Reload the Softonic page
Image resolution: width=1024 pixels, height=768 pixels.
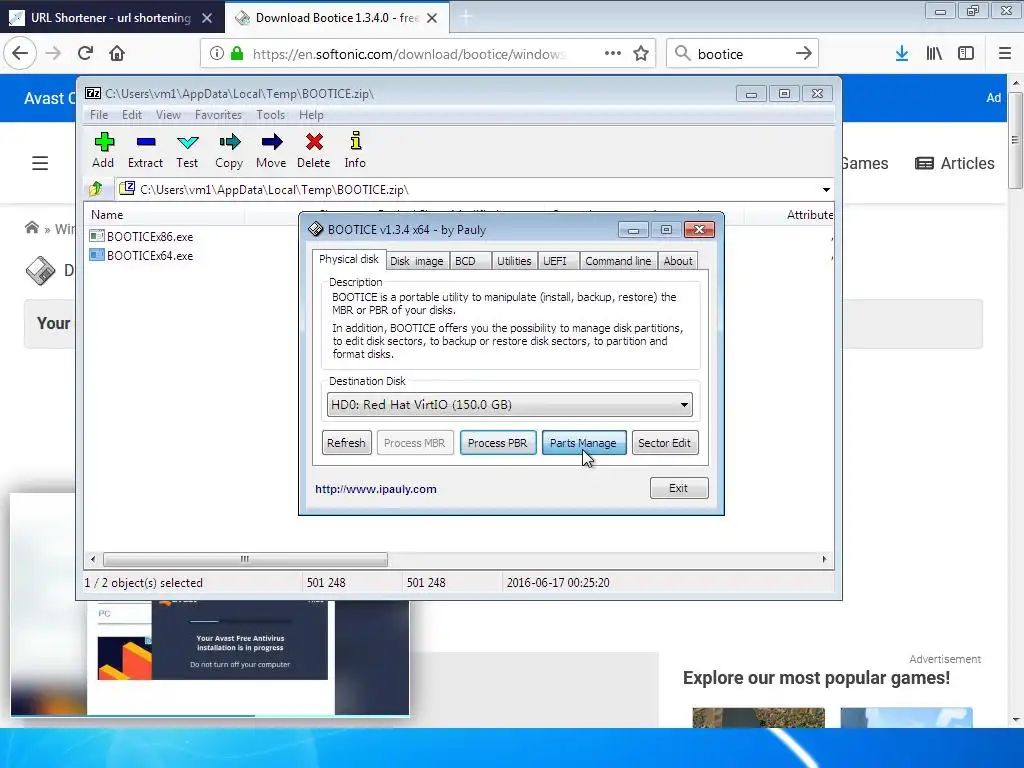(x=85, y=54)
